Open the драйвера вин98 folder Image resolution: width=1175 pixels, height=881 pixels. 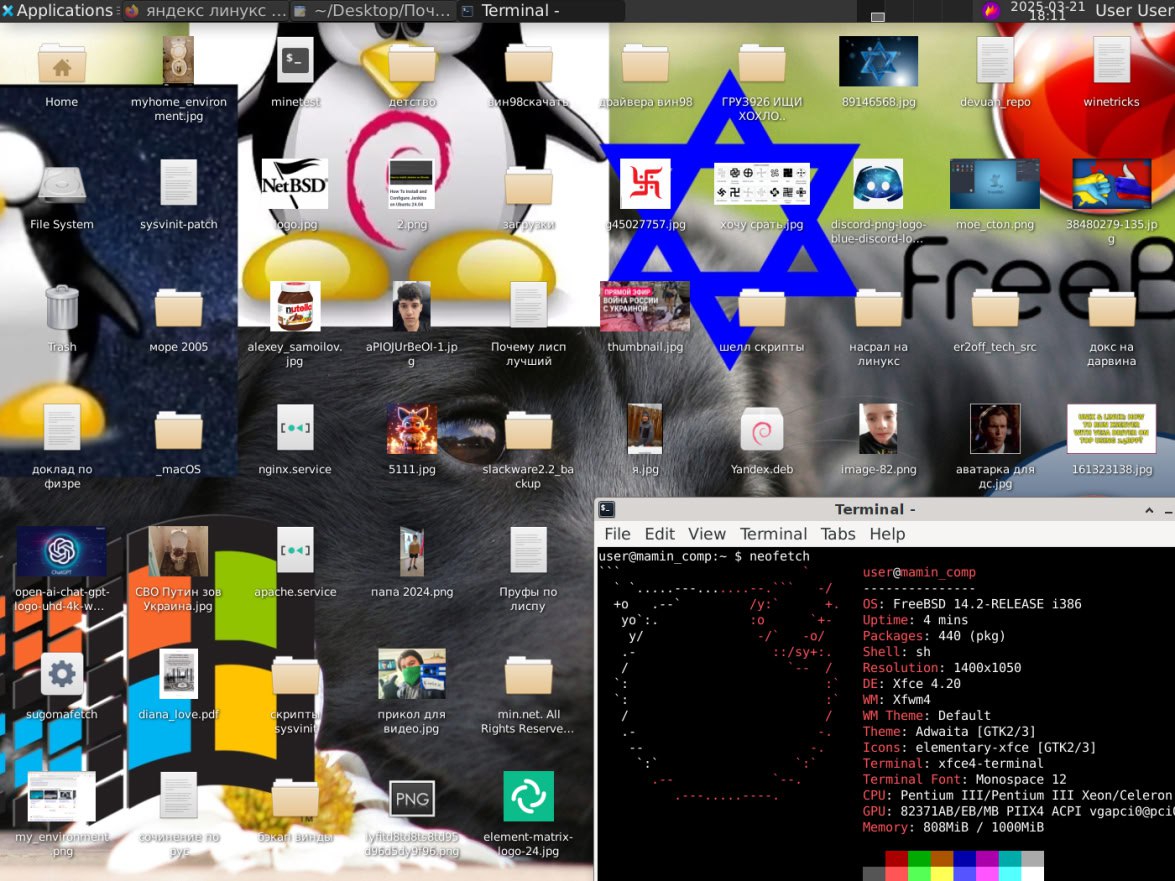(645, 63)
